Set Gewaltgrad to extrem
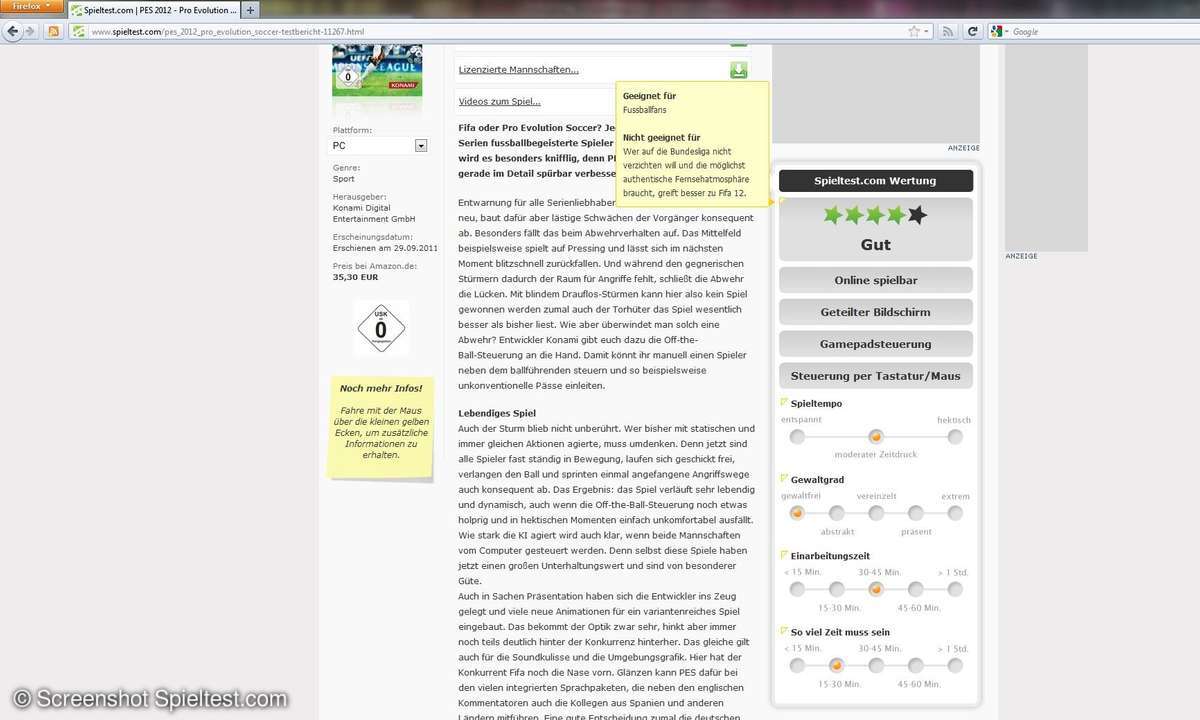The height and width of the screenshot is (720, 1200). click(955, 513)
